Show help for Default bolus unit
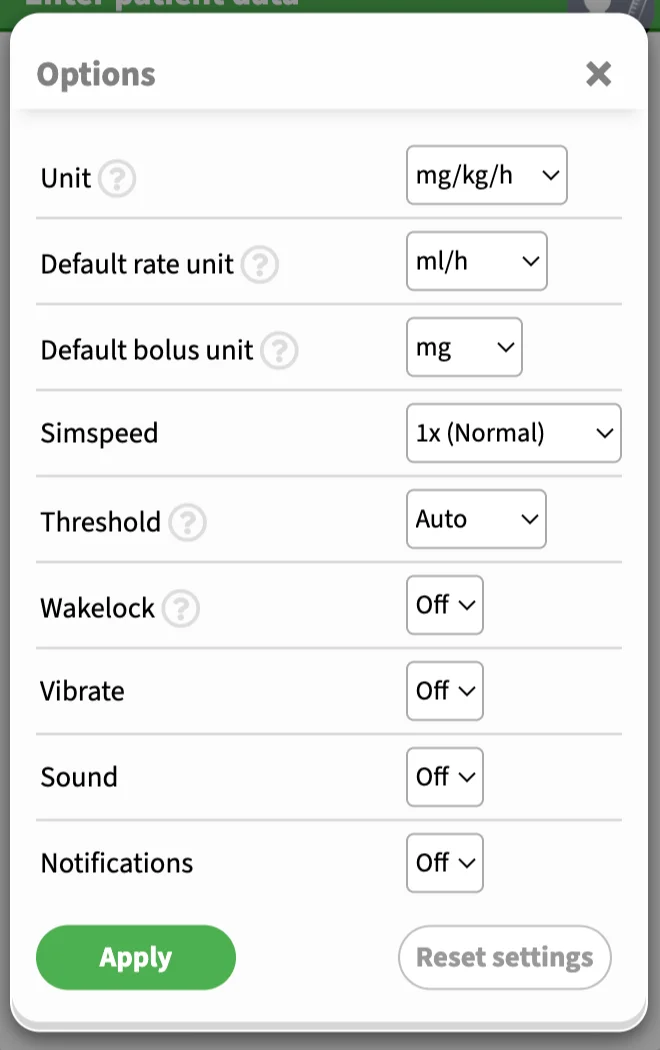This screenshot has height=1050, width=660. pos(279,350)
